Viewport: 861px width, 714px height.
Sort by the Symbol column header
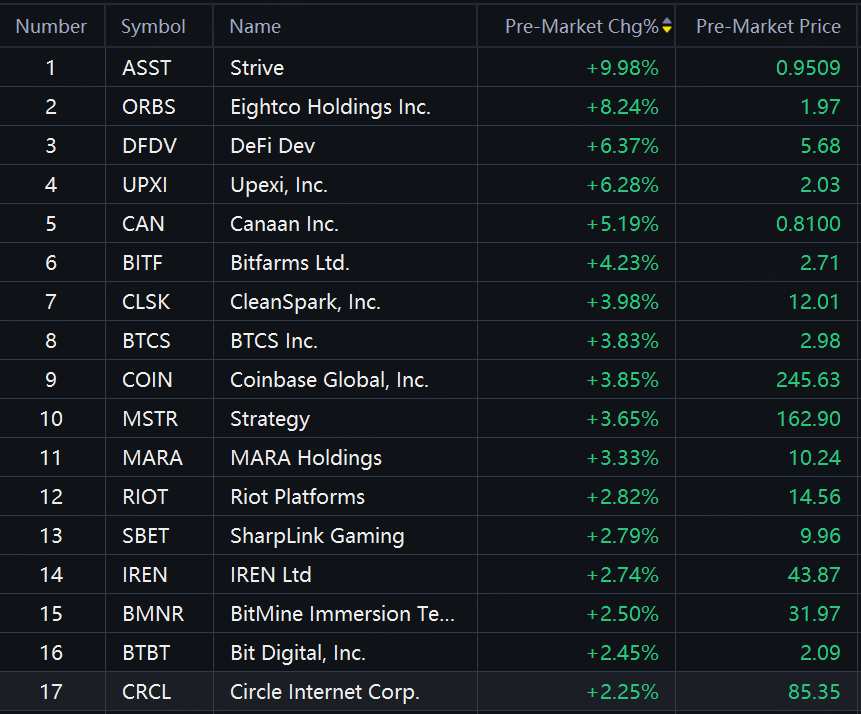[153, 27]
